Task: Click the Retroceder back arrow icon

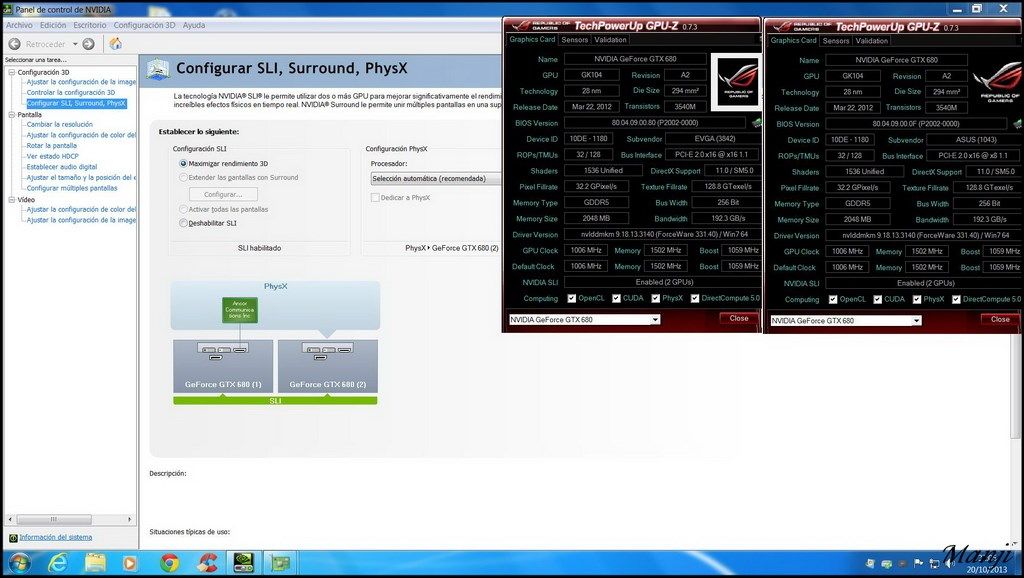Action: pyautogui.click(x=14, y=44)
